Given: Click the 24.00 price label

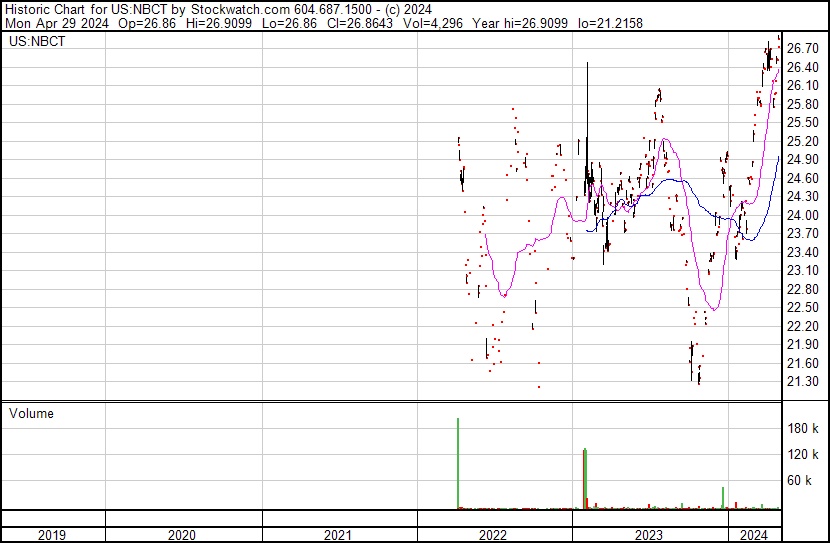Looking at the screenshot, I should pos(803,215).
